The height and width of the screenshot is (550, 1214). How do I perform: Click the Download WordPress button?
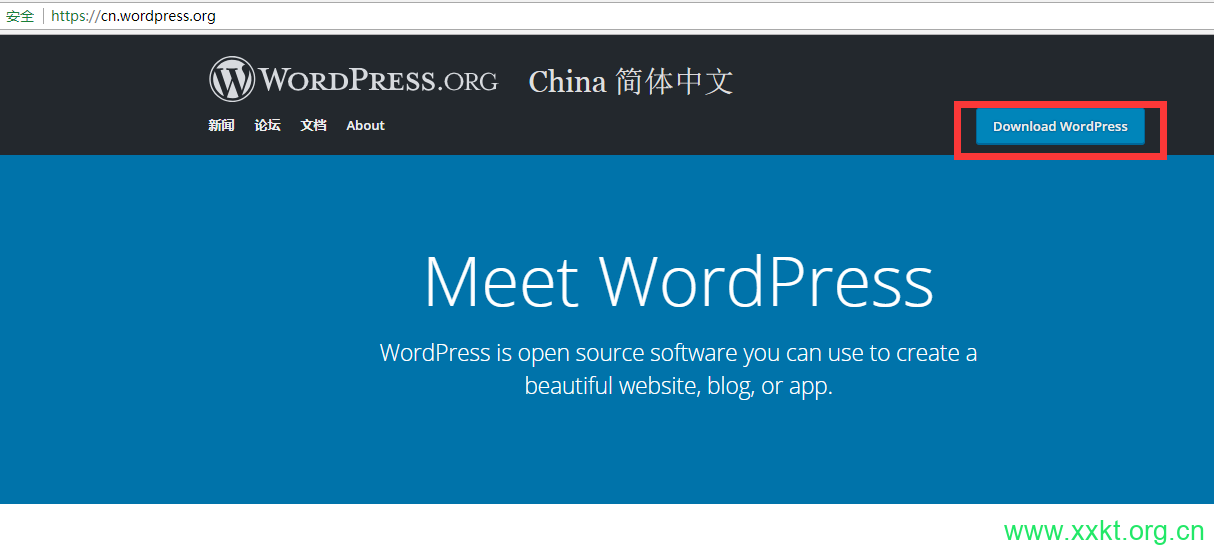1060,127
